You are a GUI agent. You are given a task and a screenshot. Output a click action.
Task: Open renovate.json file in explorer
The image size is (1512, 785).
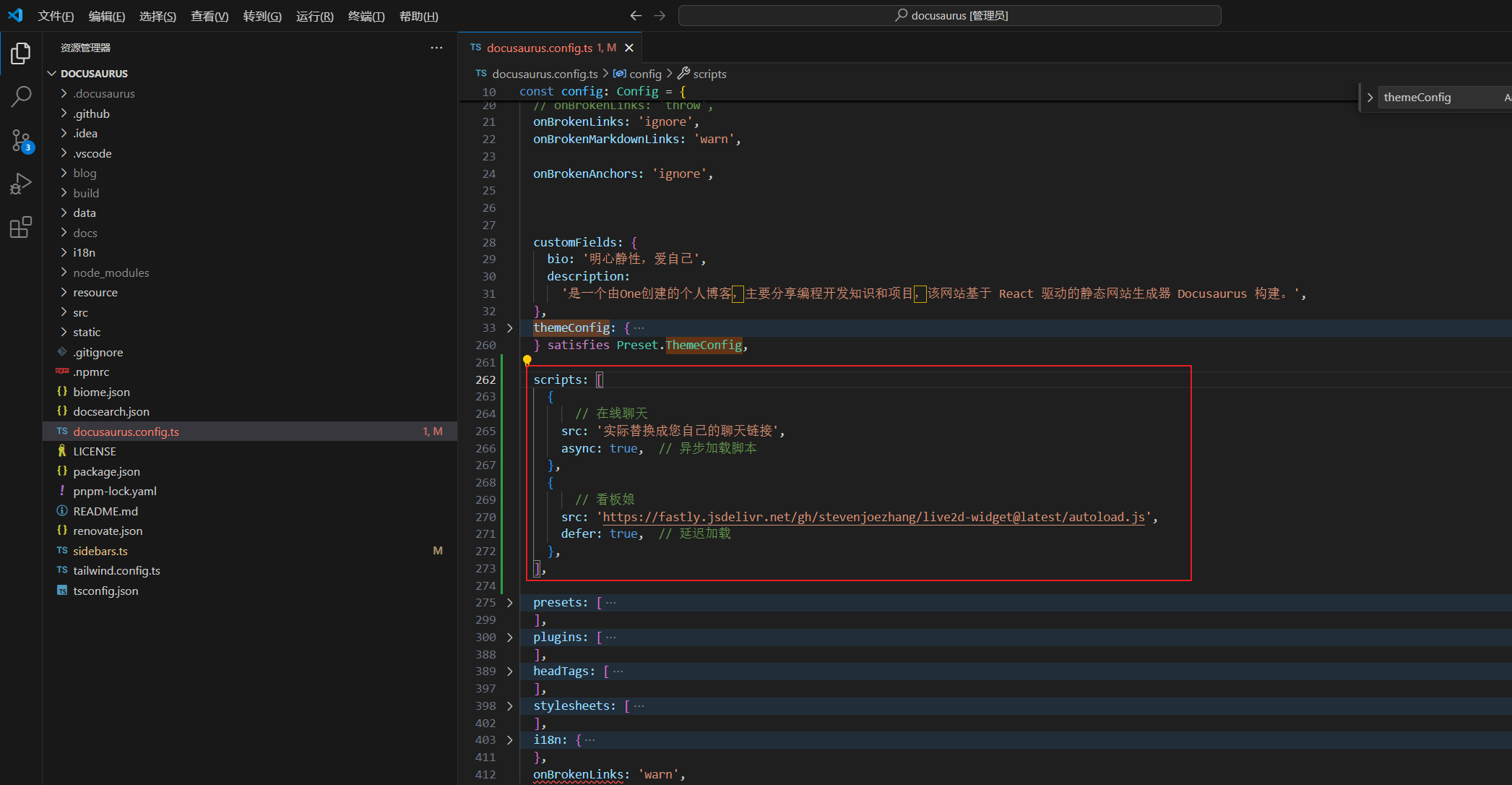click(250, 531)
